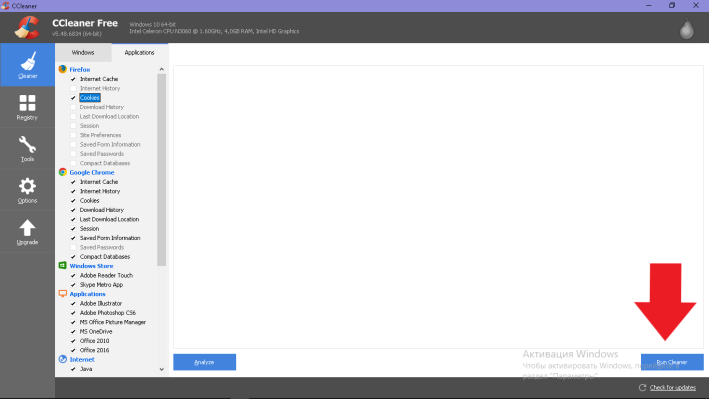The width and height of the screenshot is (709, 399).
Task: Select the Google Chrome category heading
Action: [x=92, y=172]
